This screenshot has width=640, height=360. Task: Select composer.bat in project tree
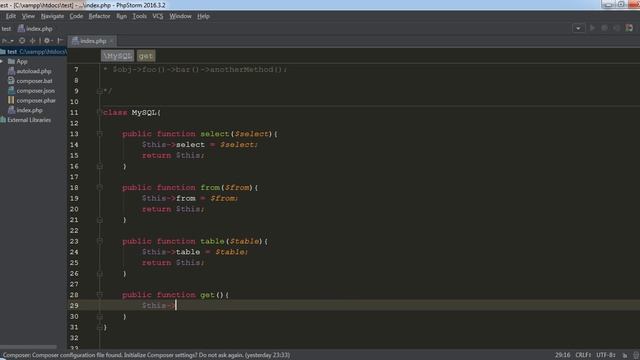tap(30, 81)
